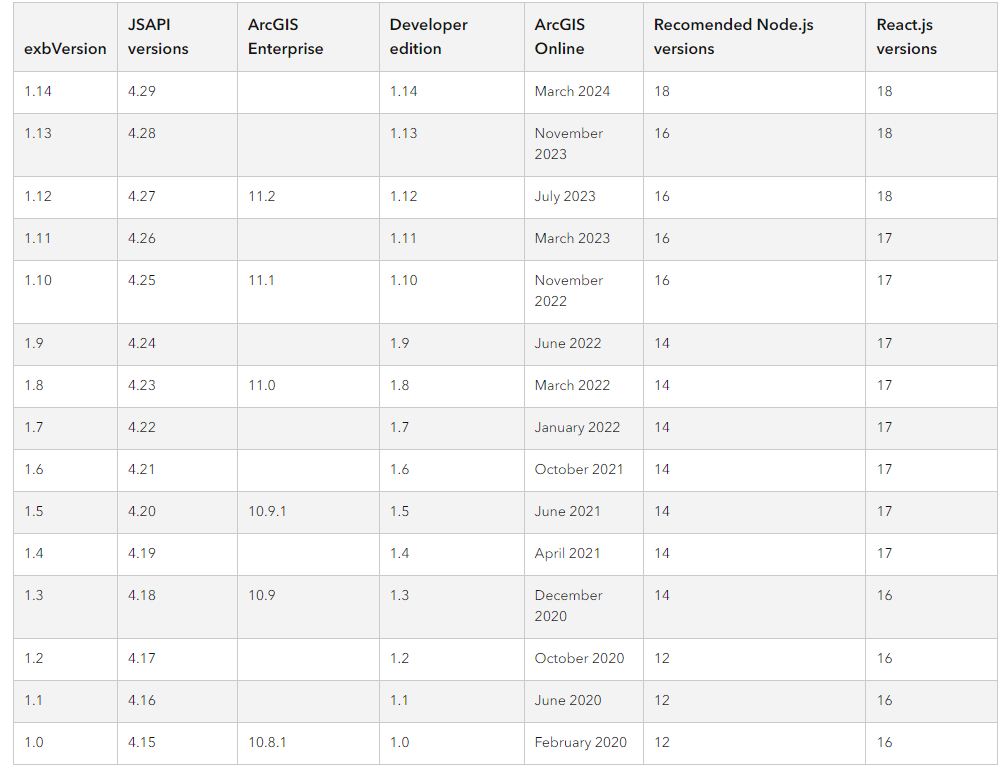Select the ArcGIS Online column header
The height and width of the screenshot is (769, 1006).
560,36
